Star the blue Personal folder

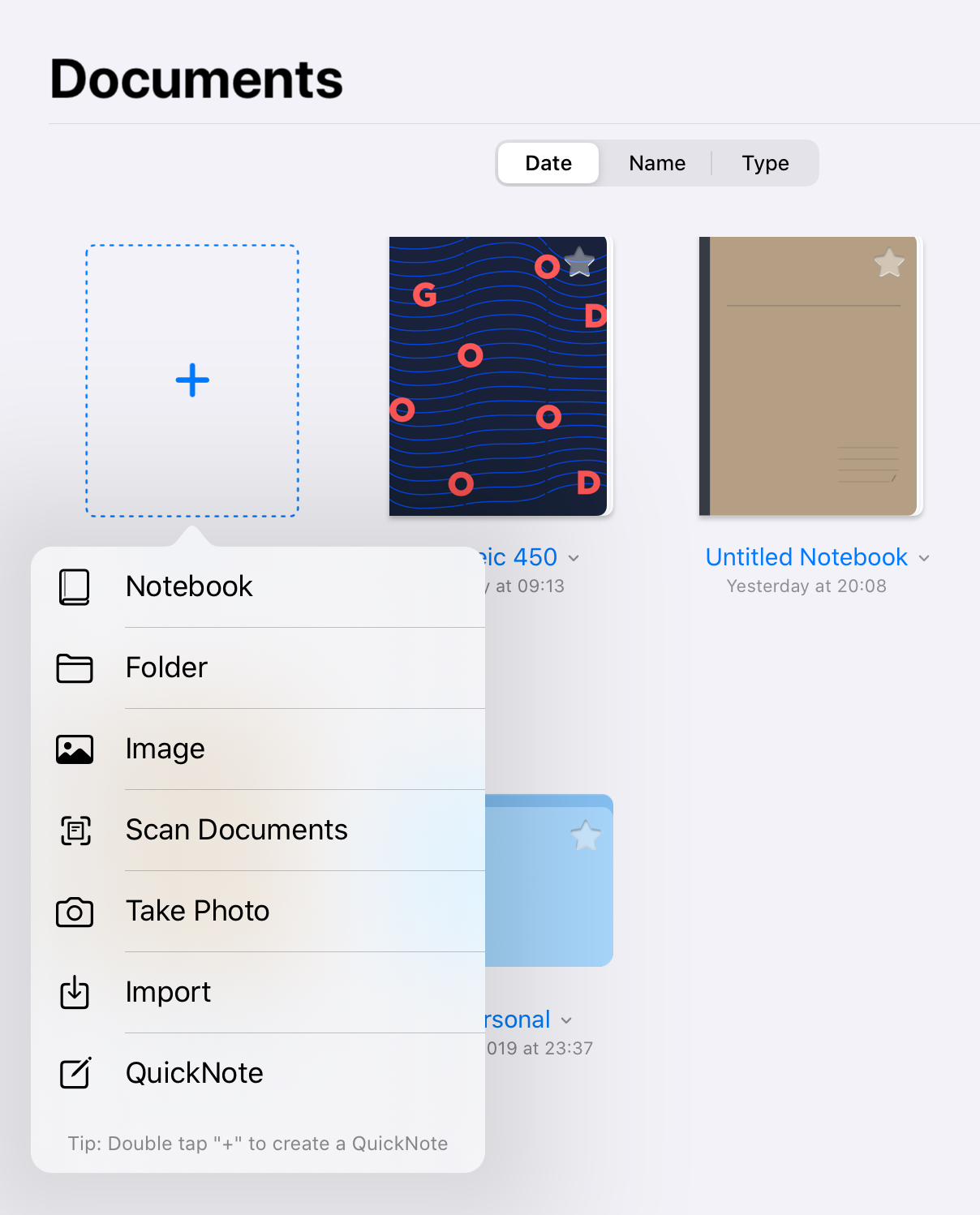[585, 835]
